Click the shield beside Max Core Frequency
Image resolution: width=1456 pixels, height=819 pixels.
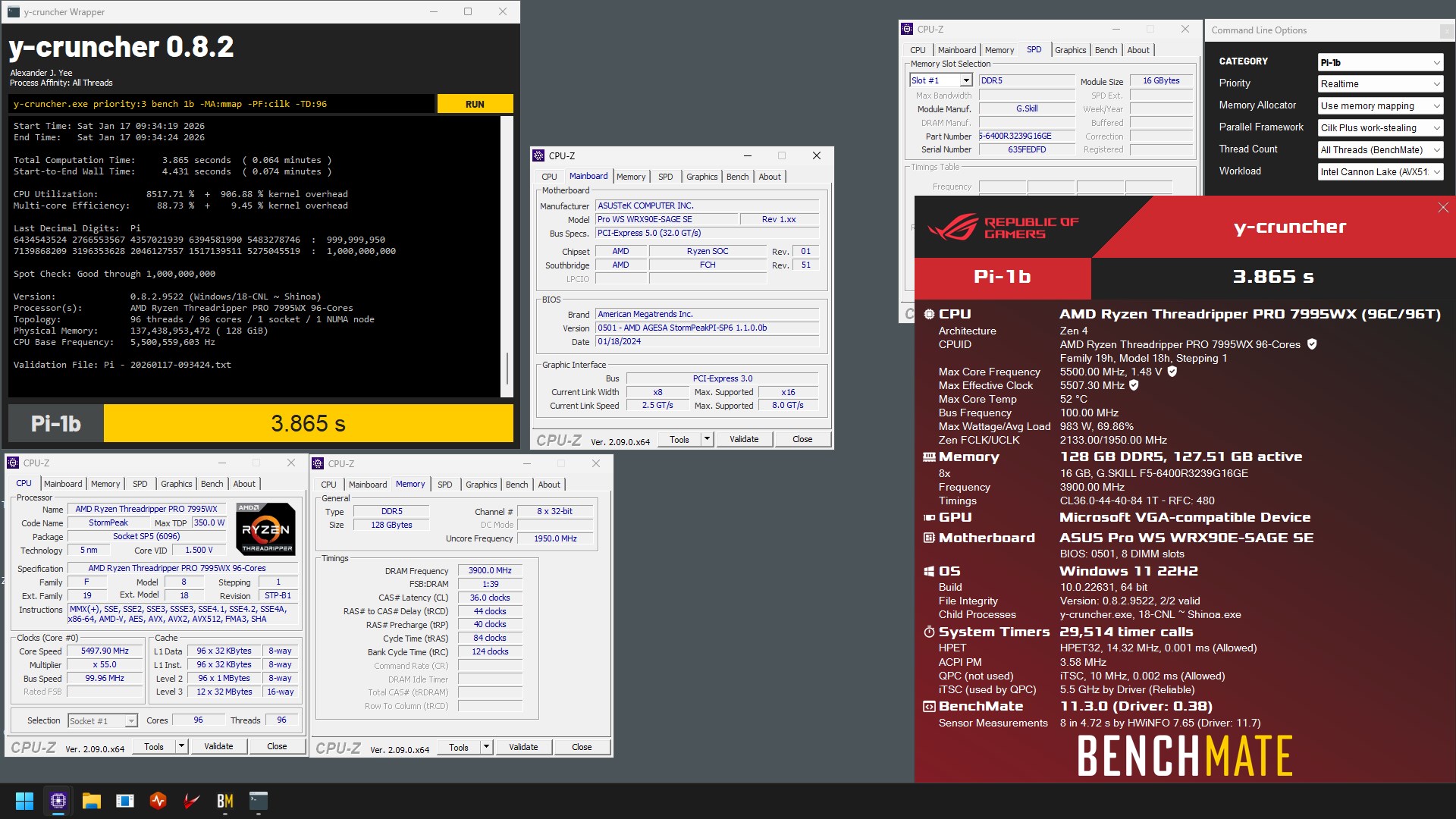1172,372
